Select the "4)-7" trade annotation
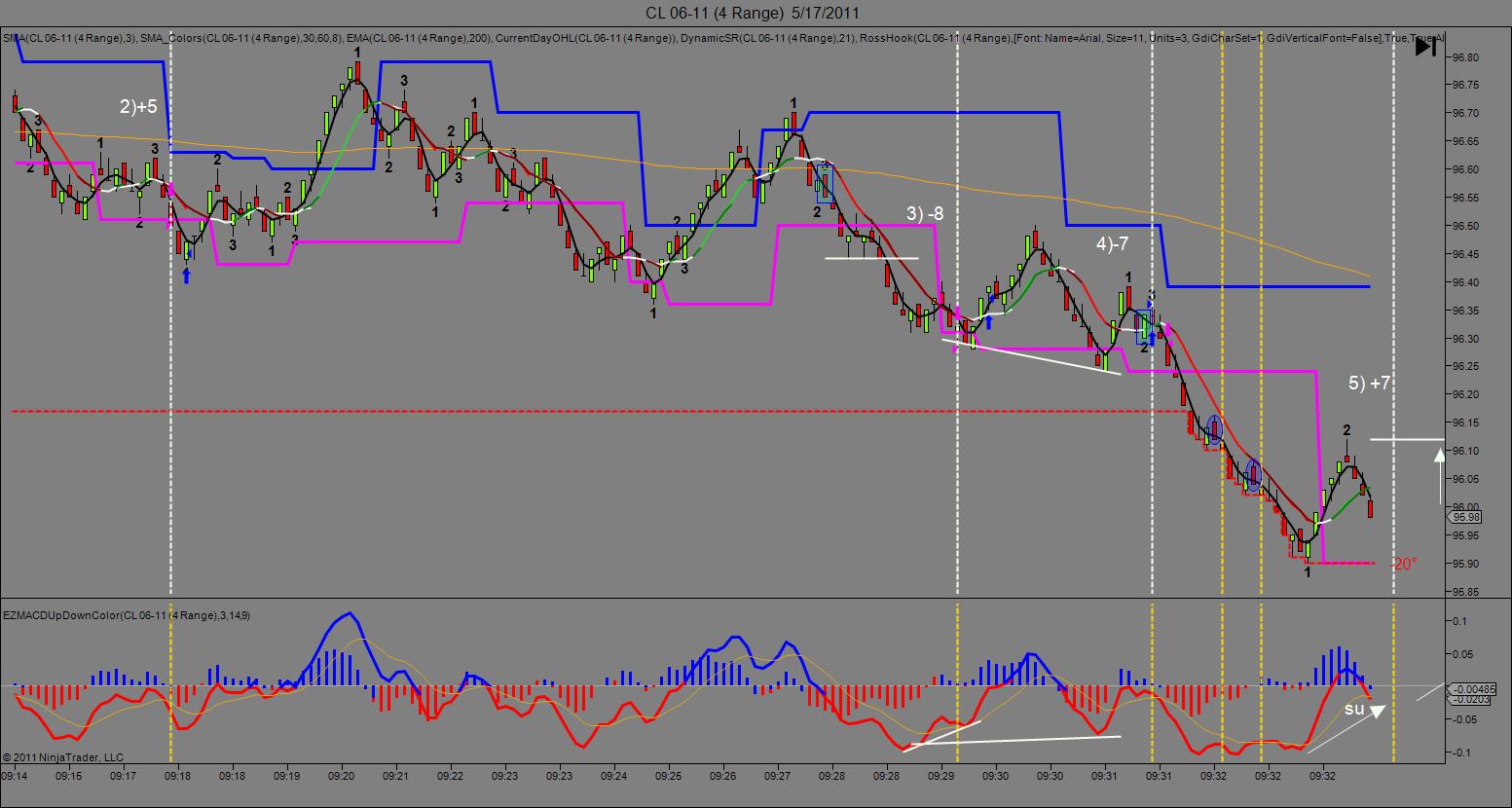The height and width of the screenshot is (808, 1512). coord(1114,243)
